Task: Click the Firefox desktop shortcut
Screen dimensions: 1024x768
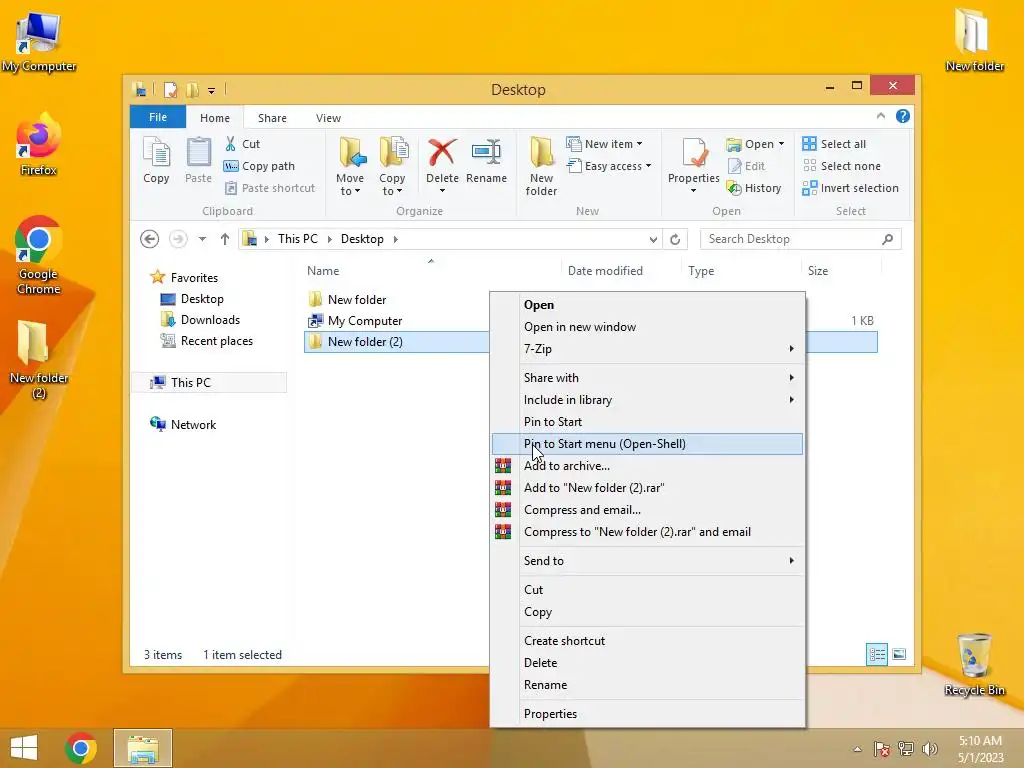Action: 39,145
